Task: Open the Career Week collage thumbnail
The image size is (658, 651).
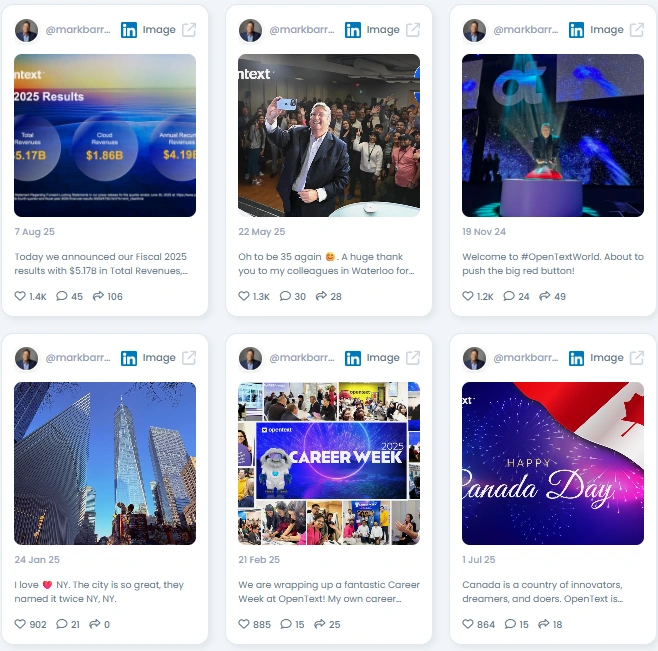Action: coord(329,463)
